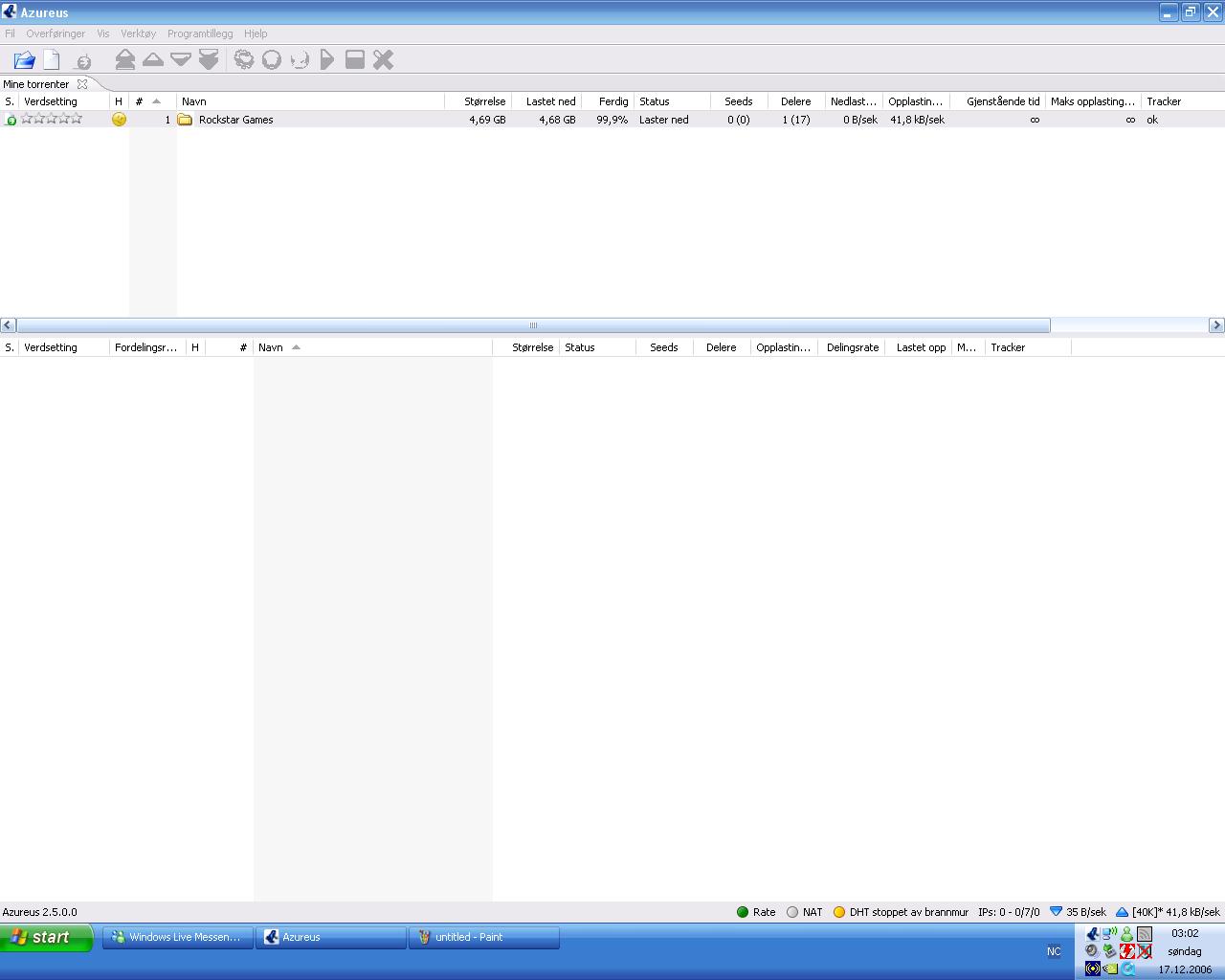
Task: Move the torrent down one position
Action: 181,59
